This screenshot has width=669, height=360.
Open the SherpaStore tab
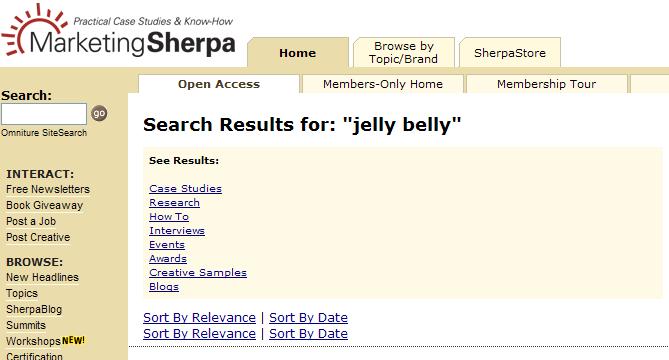click(510, 53)
